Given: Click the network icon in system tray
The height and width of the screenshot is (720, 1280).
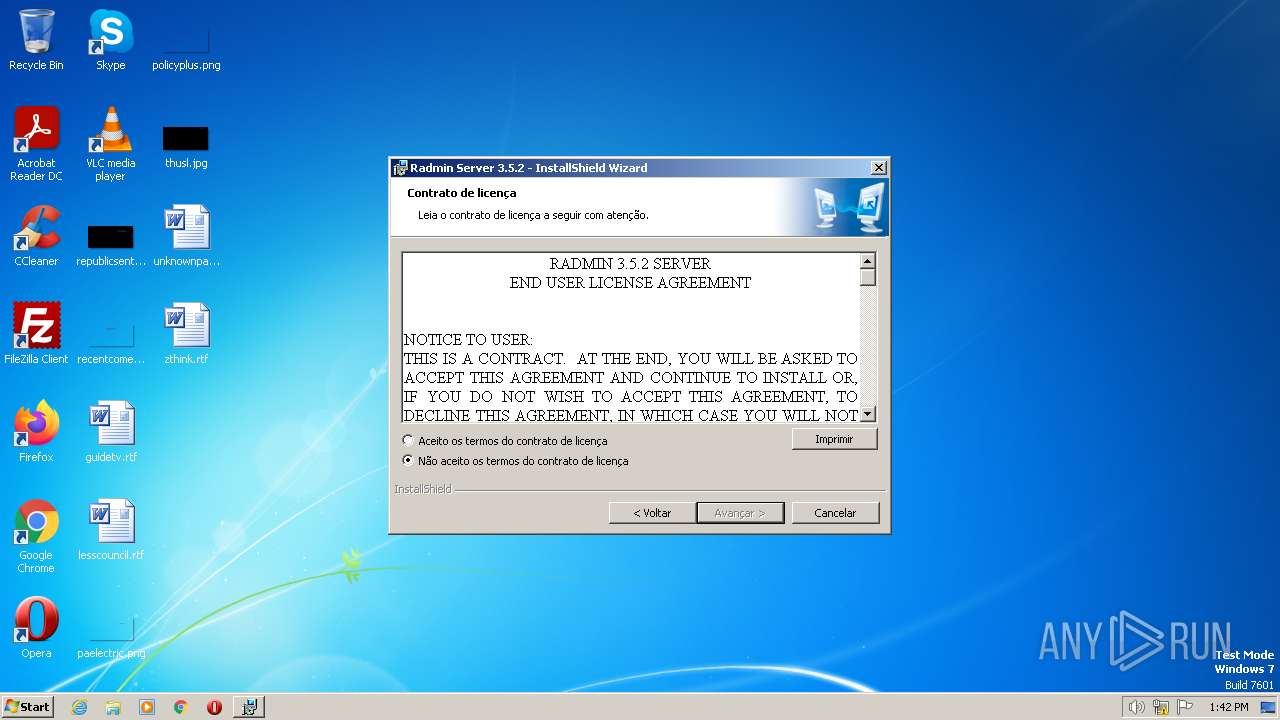Looking at the screenshot, I should (1161, 707).
